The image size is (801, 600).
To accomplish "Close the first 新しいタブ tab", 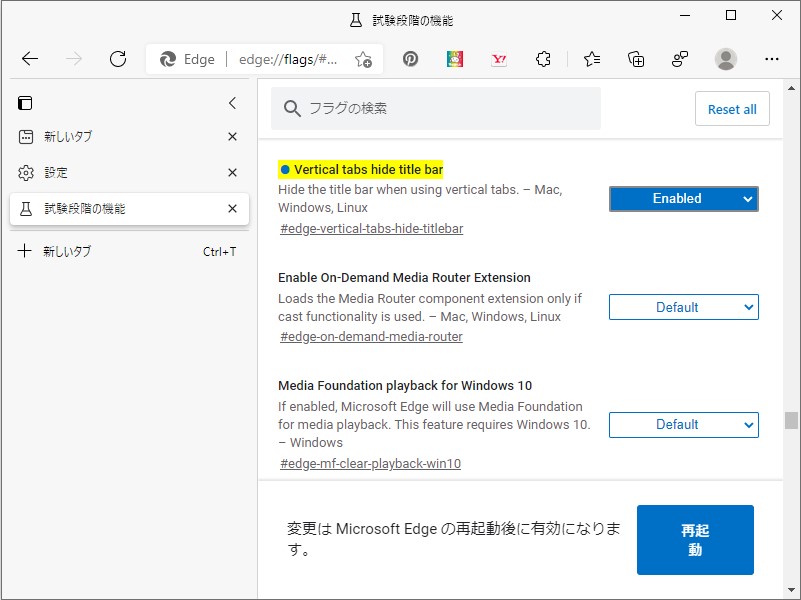I will click(232, 137).
